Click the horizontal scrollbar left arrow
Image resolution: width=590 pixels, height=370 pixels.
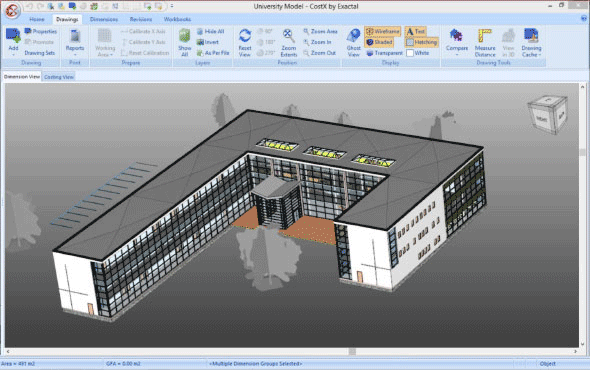coord(8,351)
